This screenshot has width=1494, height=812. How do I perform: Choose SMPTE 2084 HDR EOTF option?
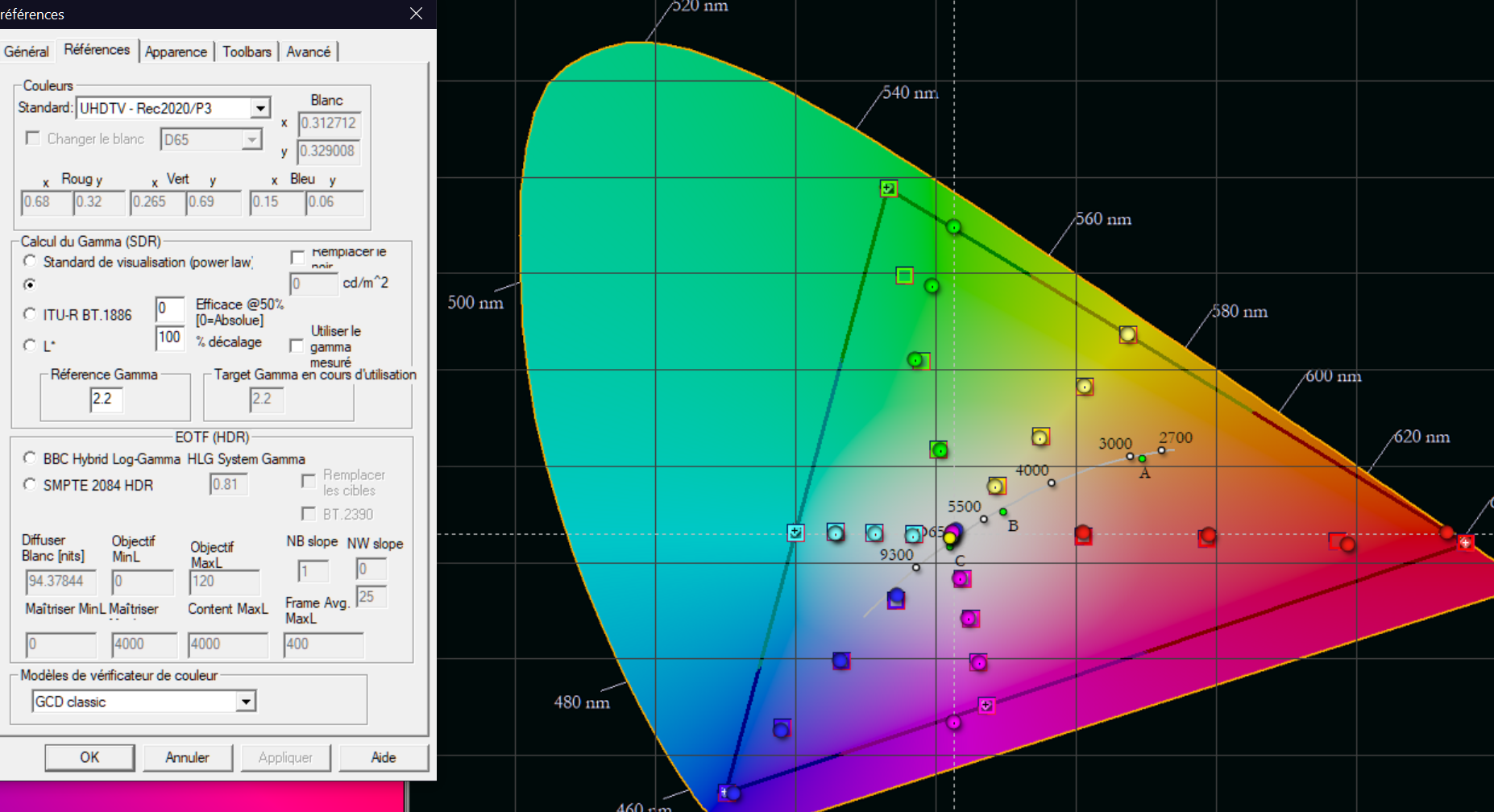coord(30,485)
